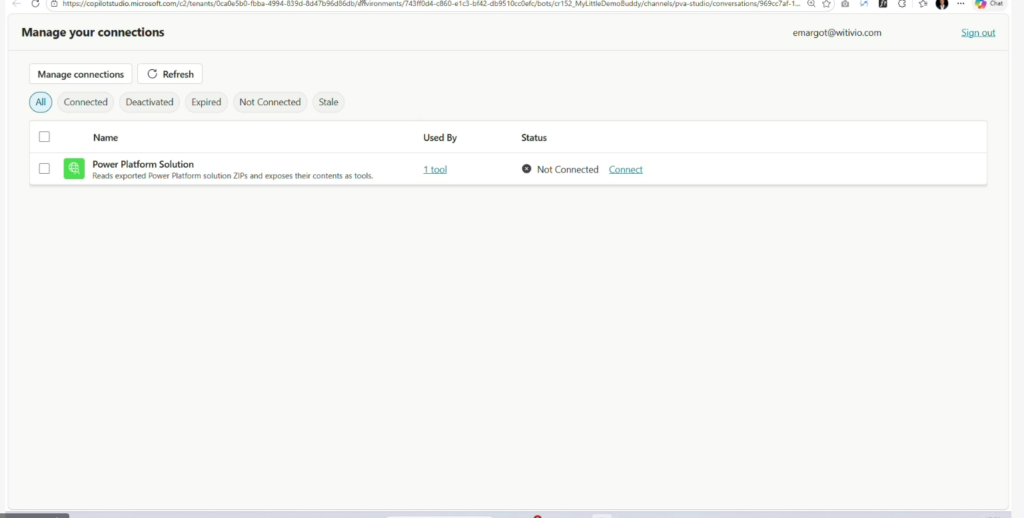This screenshot has height=518, width=1024.
Task: Click the Used By column header
Action: (x=440, y=138)
